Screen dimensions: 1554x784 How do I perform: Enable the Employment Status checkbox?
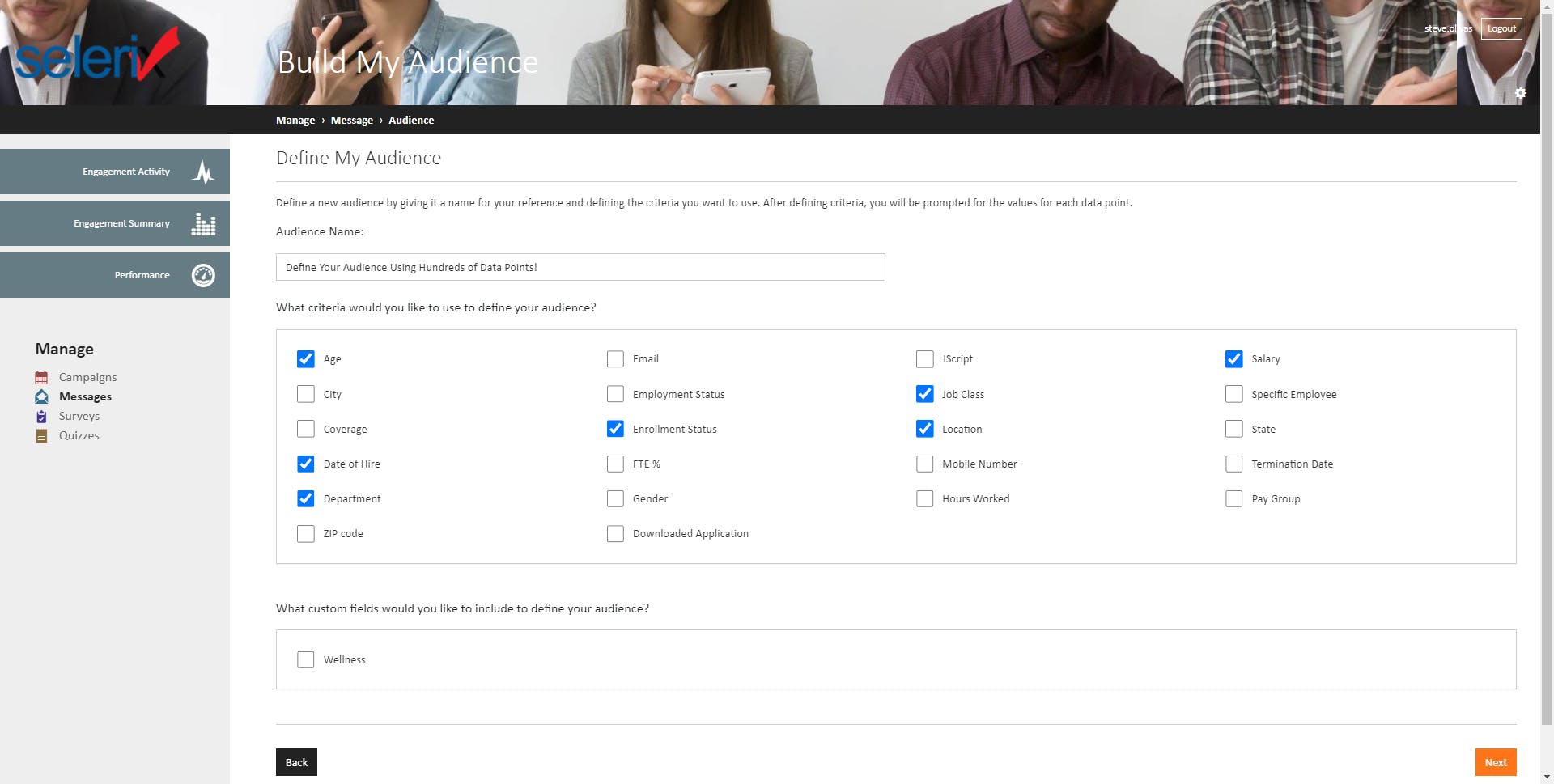[615, 394]
